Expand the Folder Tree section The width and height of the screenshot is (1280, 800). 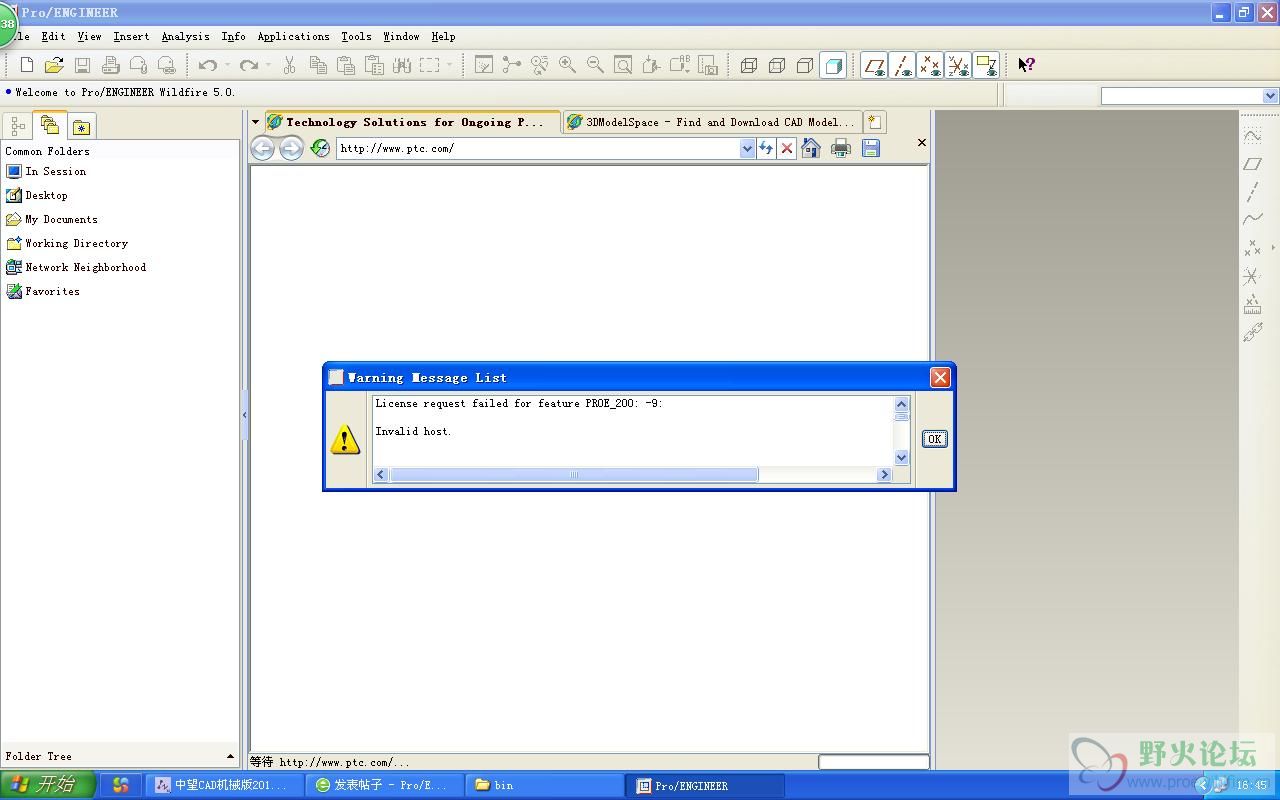(x=231, y=757)
